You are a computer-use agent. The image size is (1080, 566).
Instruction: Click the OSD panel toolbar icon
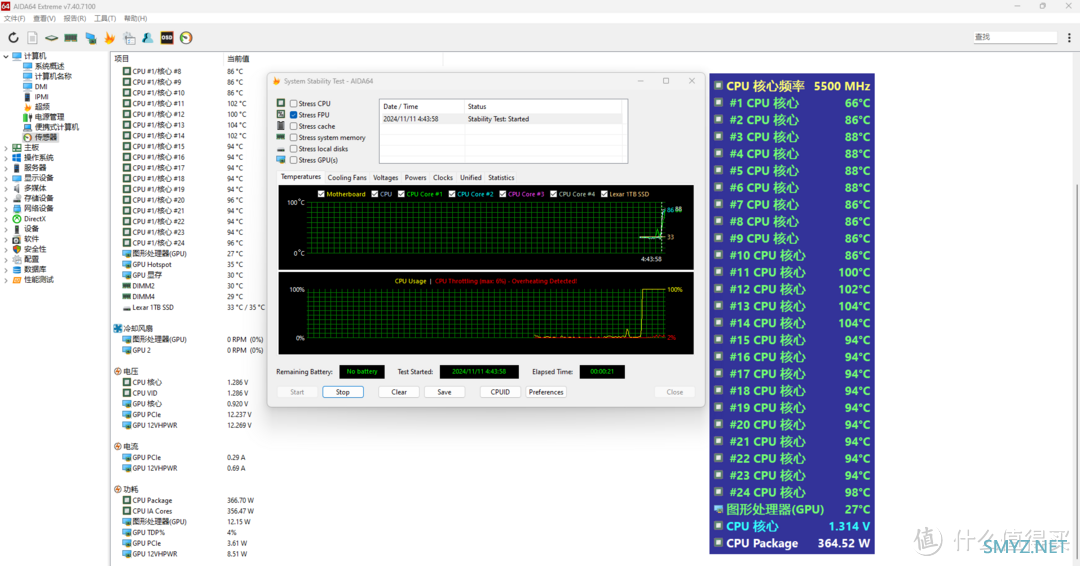167,38
